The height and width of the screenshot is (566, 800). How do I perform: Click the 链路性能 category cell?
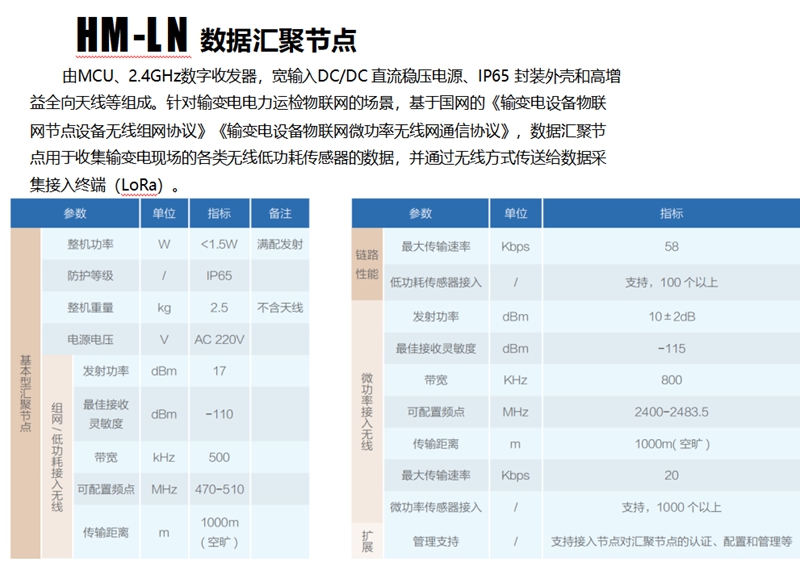(x=367, y=264)
